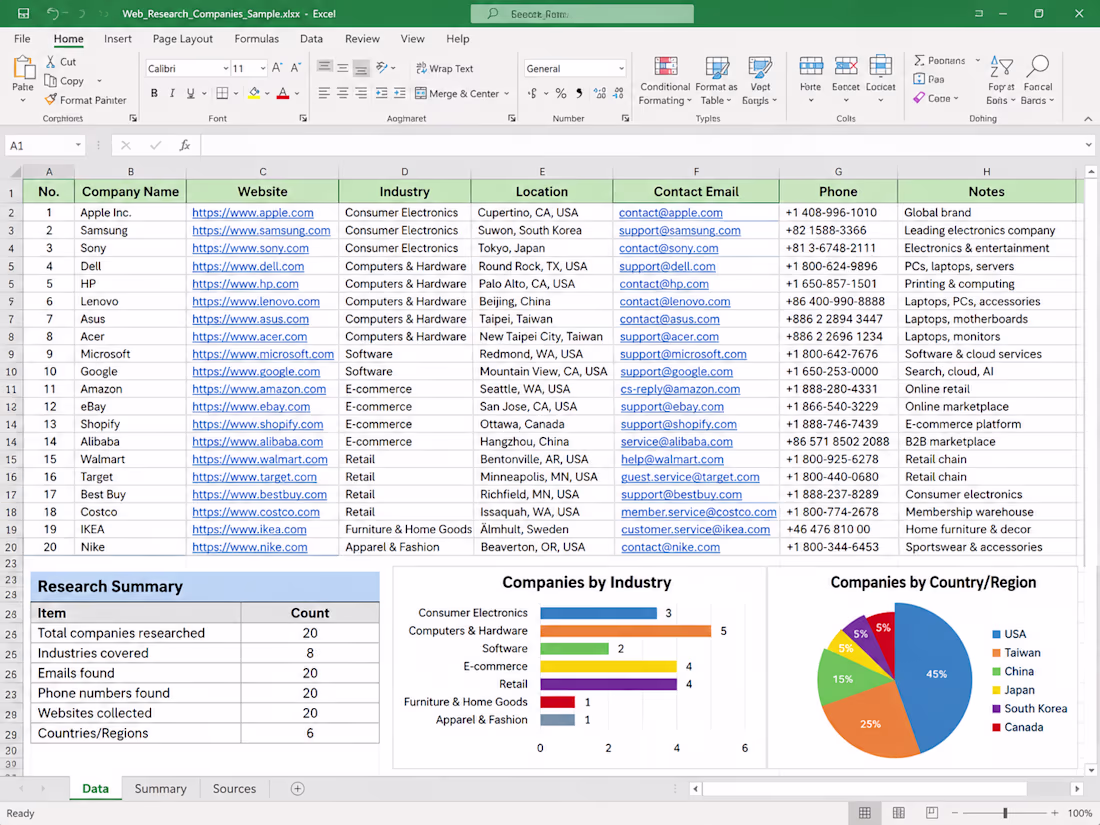The image size is (1100, 825).
Task: Switch to the Insert ribbon tab
Action: 118,39
